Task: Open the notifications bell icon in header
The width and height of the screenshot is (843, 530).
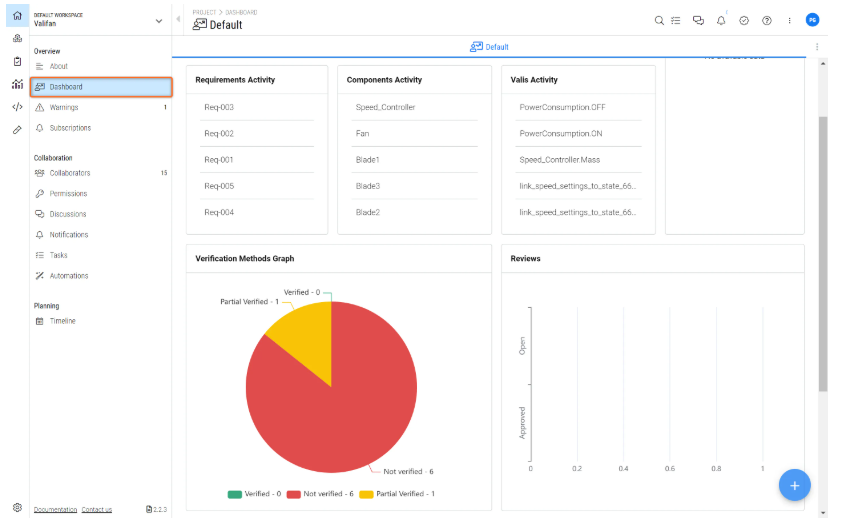Action: (x=721, y=20)
